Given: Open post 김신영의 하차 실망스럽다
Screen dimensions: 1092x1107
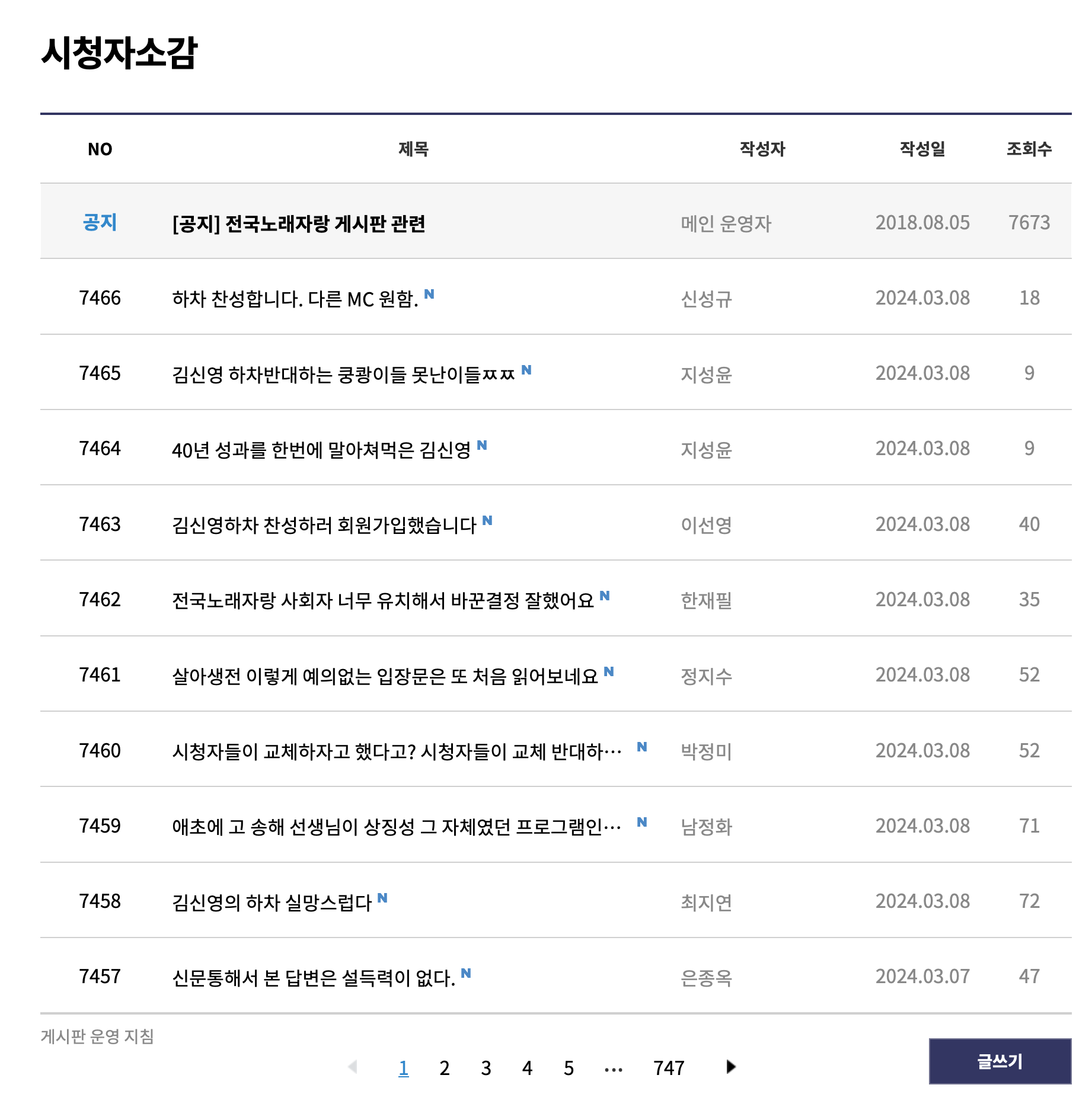Looking at the screenshot, I should pyautogui.click(x=272, y=902).
